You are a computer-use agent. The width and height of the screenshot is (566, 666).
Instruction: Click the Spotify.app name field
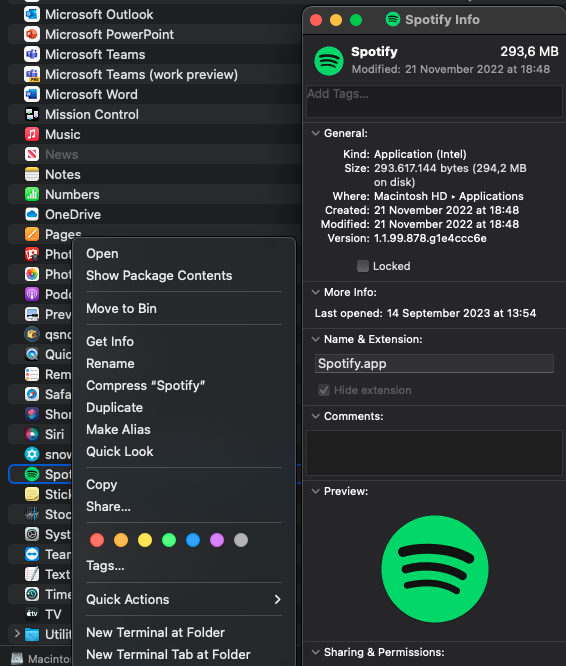point(434,364)
